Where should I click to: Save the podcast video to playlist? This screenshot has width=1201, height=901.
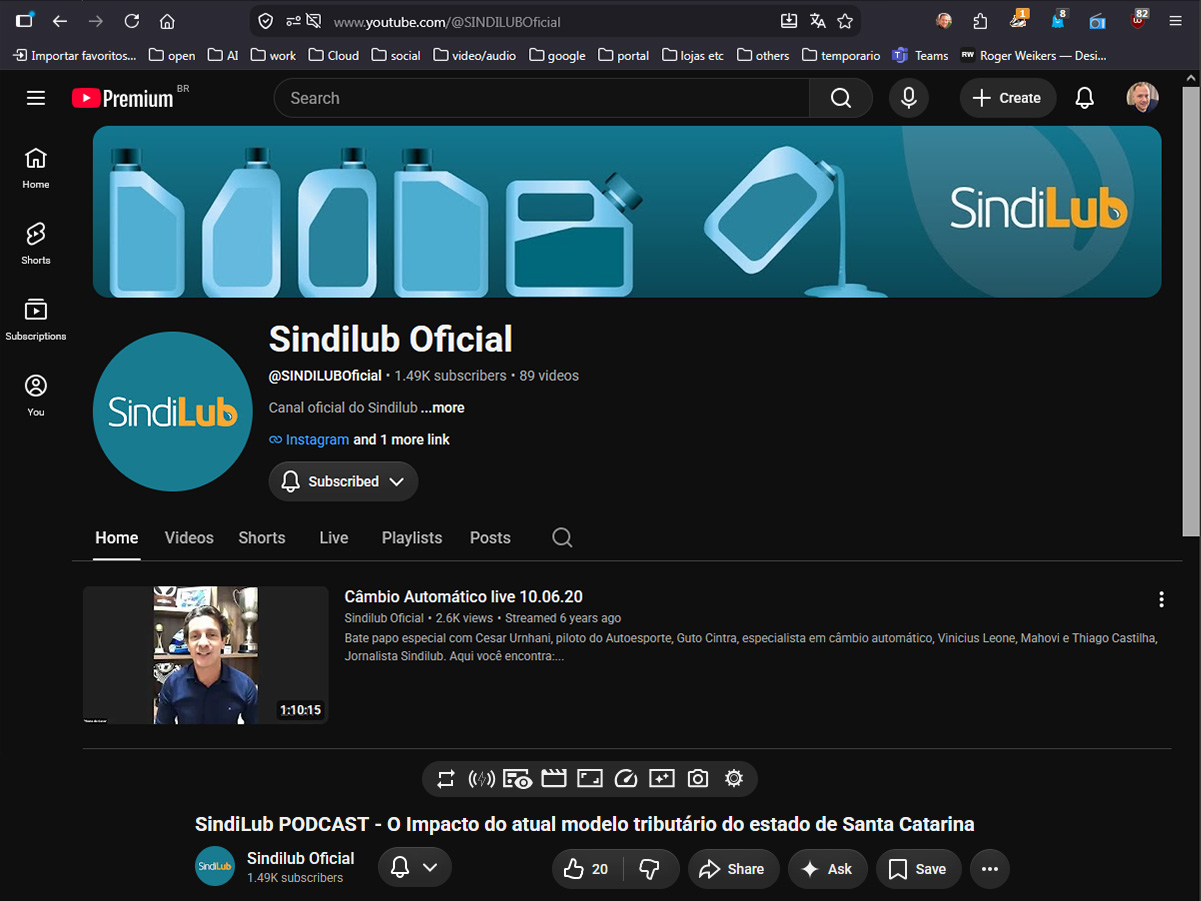point(918,869)
